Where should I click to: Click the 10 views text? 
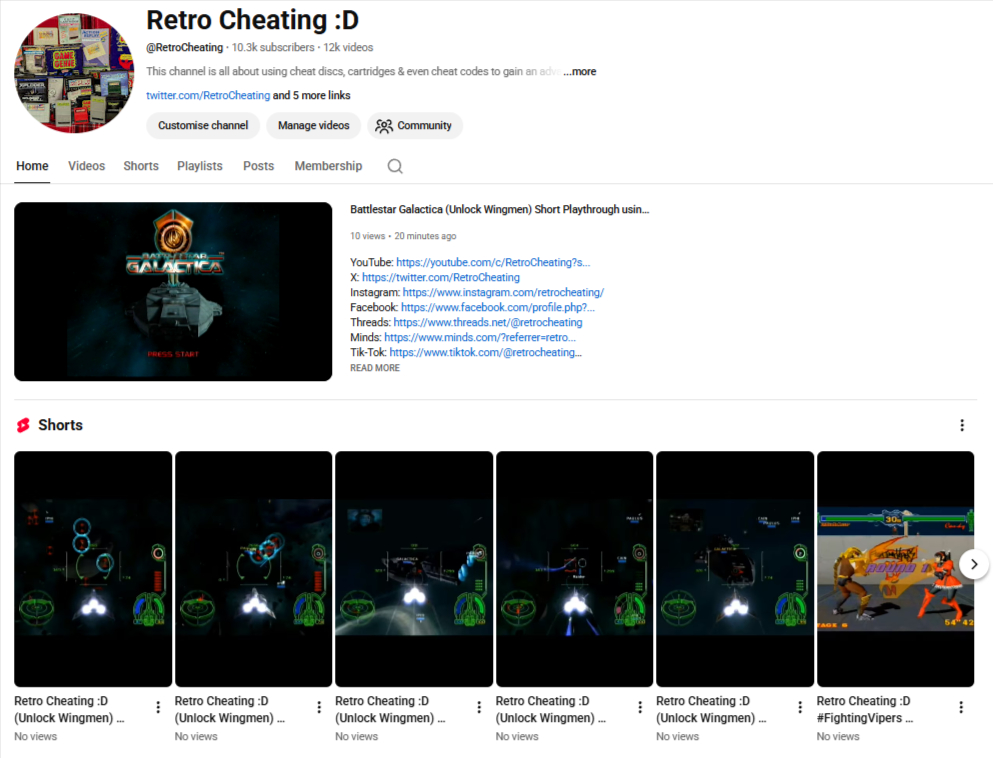[367, 236]
